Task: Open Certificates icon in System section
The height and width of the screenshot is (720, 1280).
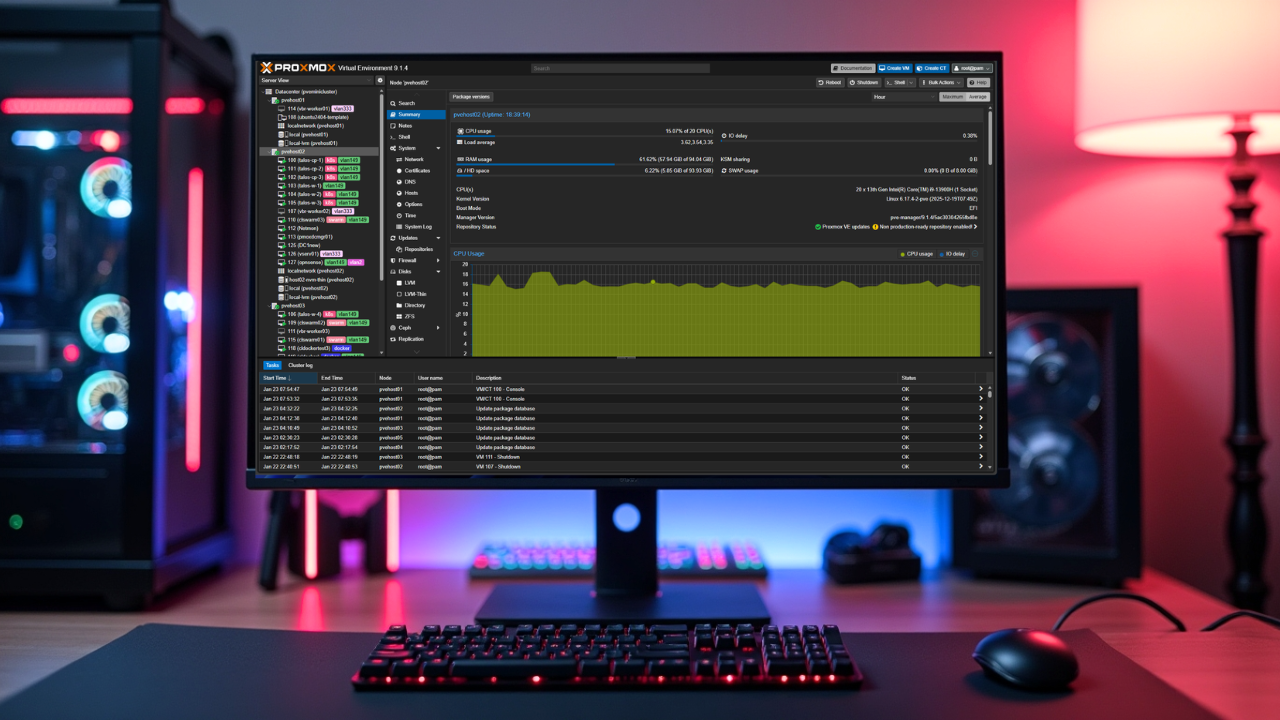Action: (x=400, y=171)
